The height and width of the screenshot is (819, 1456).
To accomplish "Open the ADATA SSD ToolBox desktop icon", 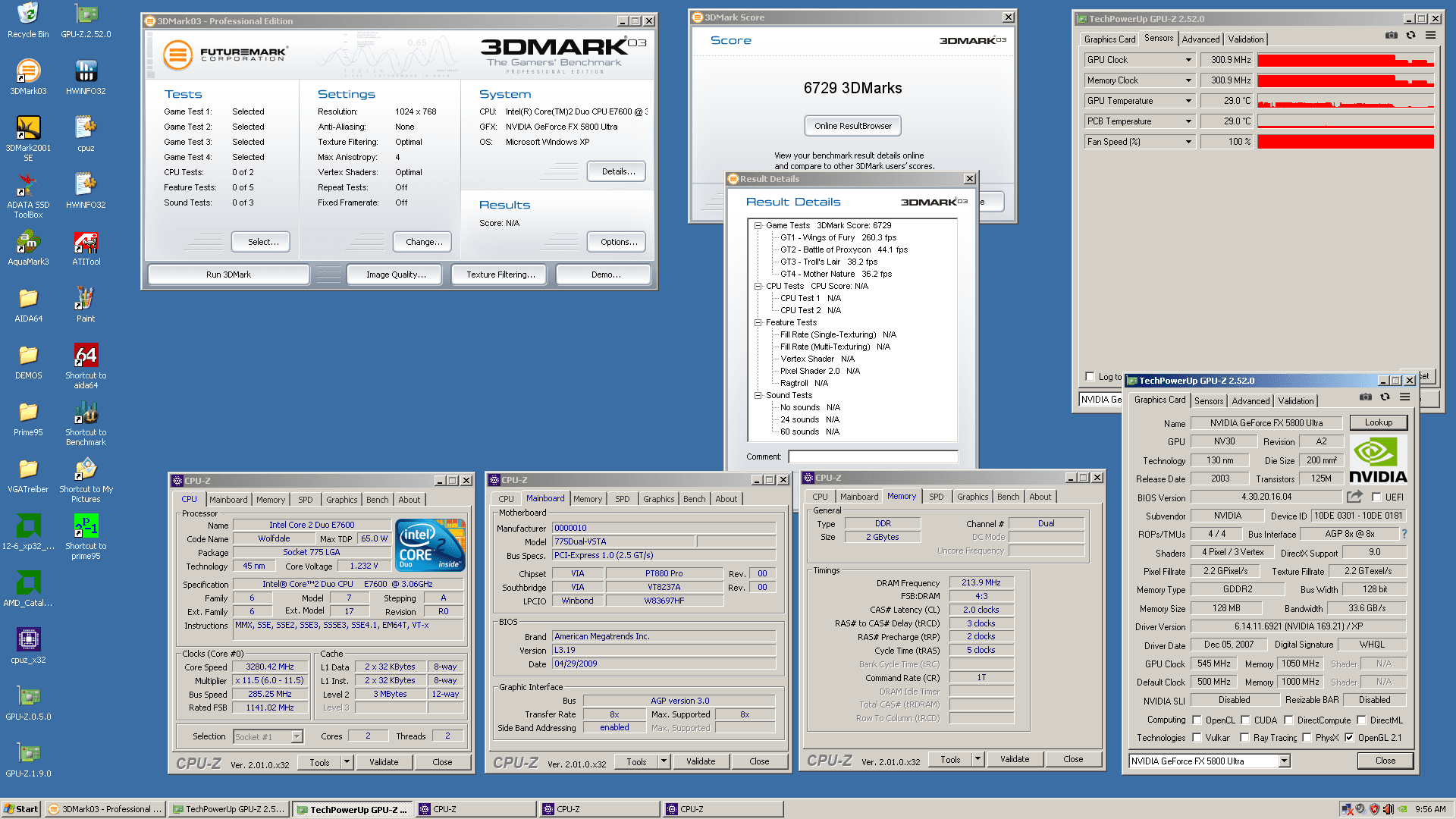I will (28, 195).
